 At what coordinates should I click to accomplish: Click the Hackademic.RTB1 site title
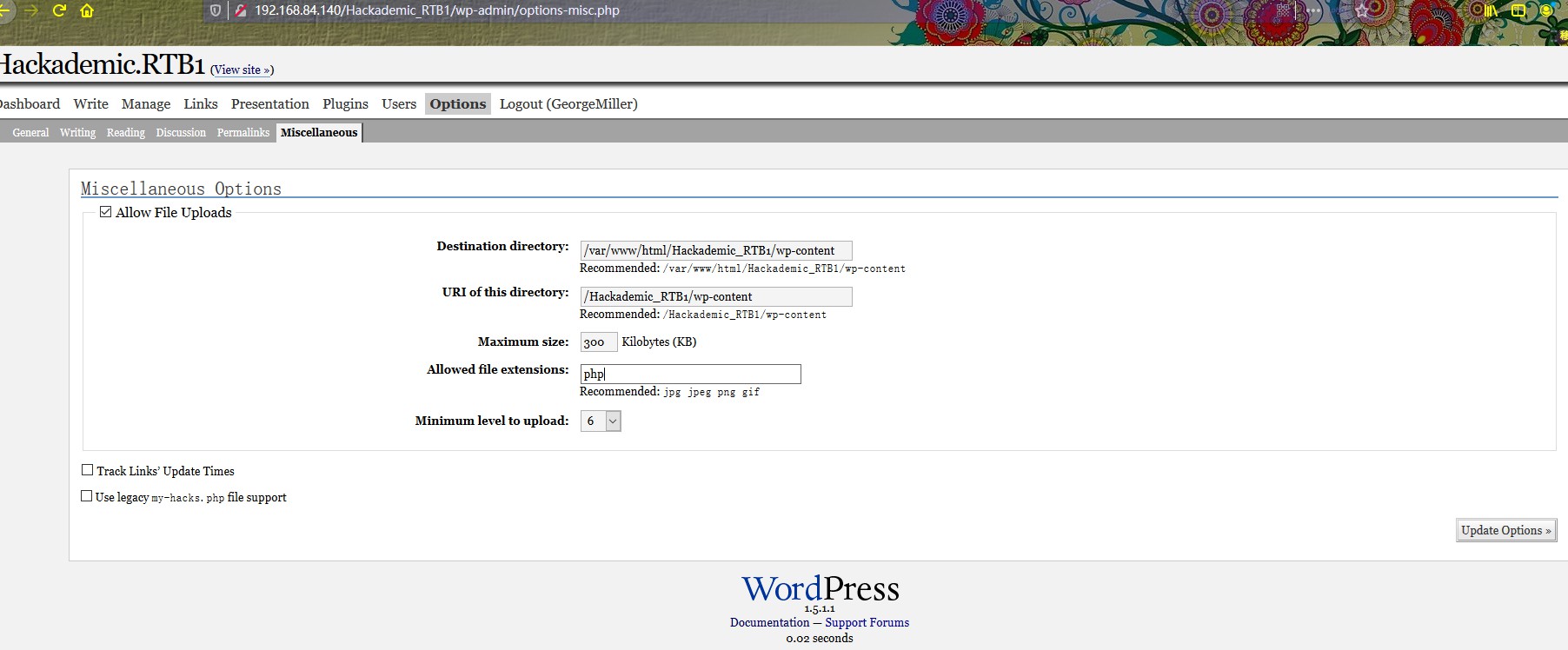(103, 64)
